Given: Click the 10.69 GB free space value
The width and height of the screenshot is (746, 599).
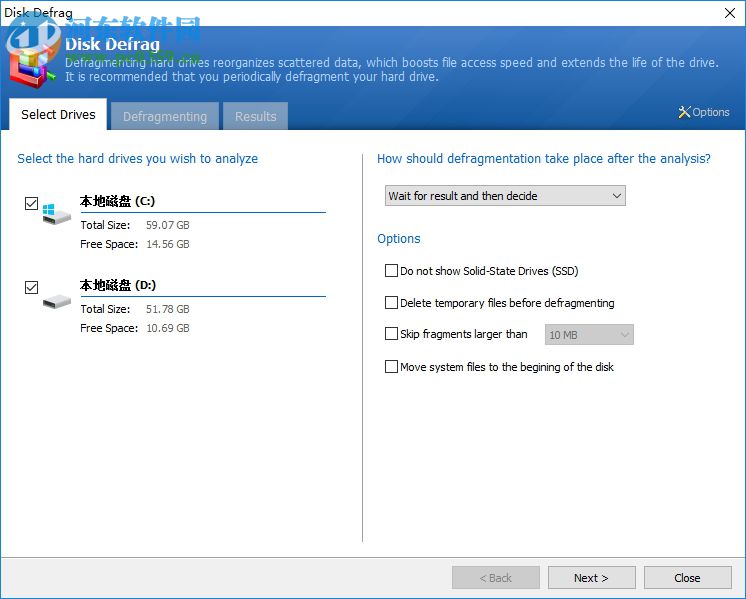Looking at the screenshot, I should click(x=167, y=328).
